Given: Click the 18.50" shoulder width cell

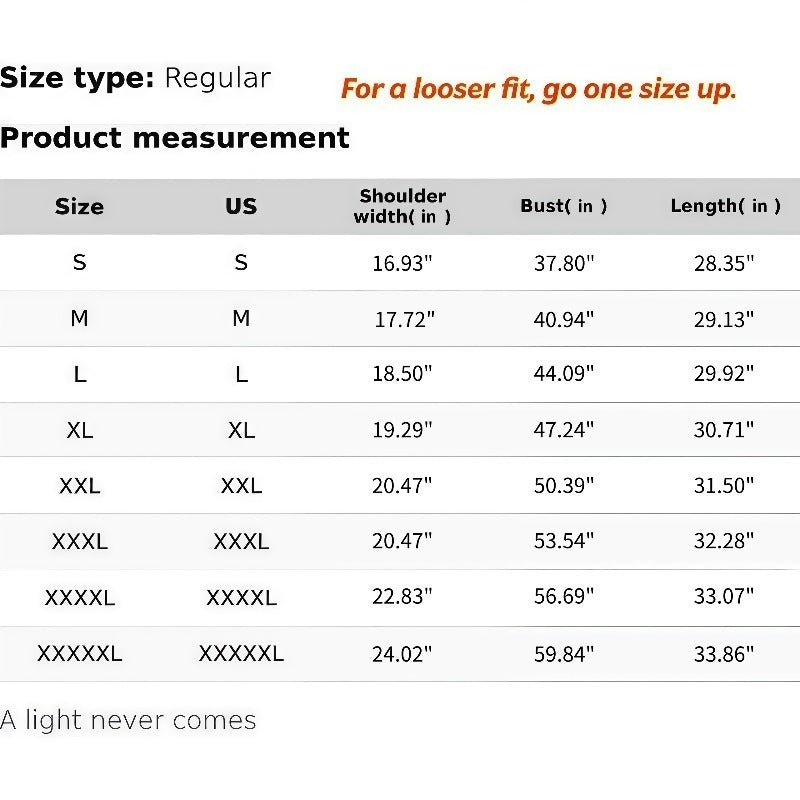Looking at the screenshot, I should tap(402, 374).
